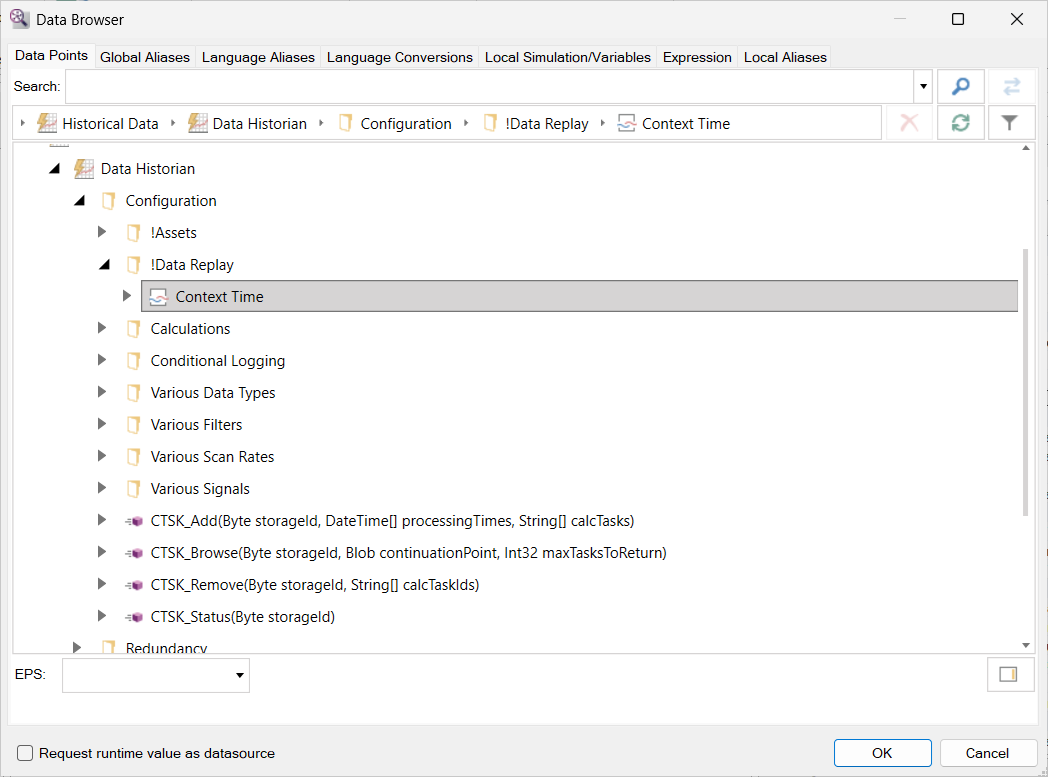The height and width of the screenshot is (777, 1048).
Task: Click the Data Historian icon in tree
Action: click(84, 169)
